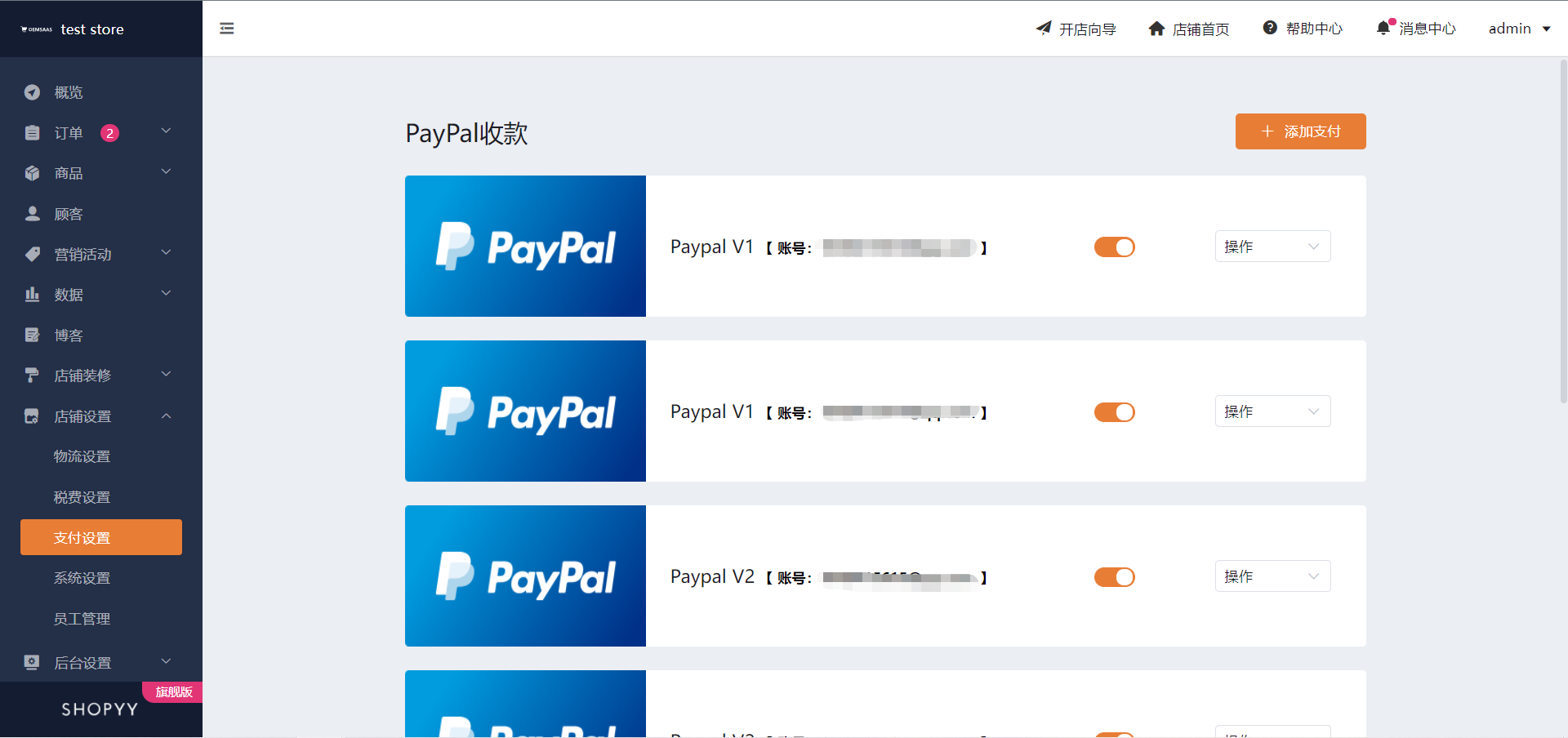Open 员工管理 sidebar link
This screenshot has width=1568, height=738.
(x=82, y=619)
